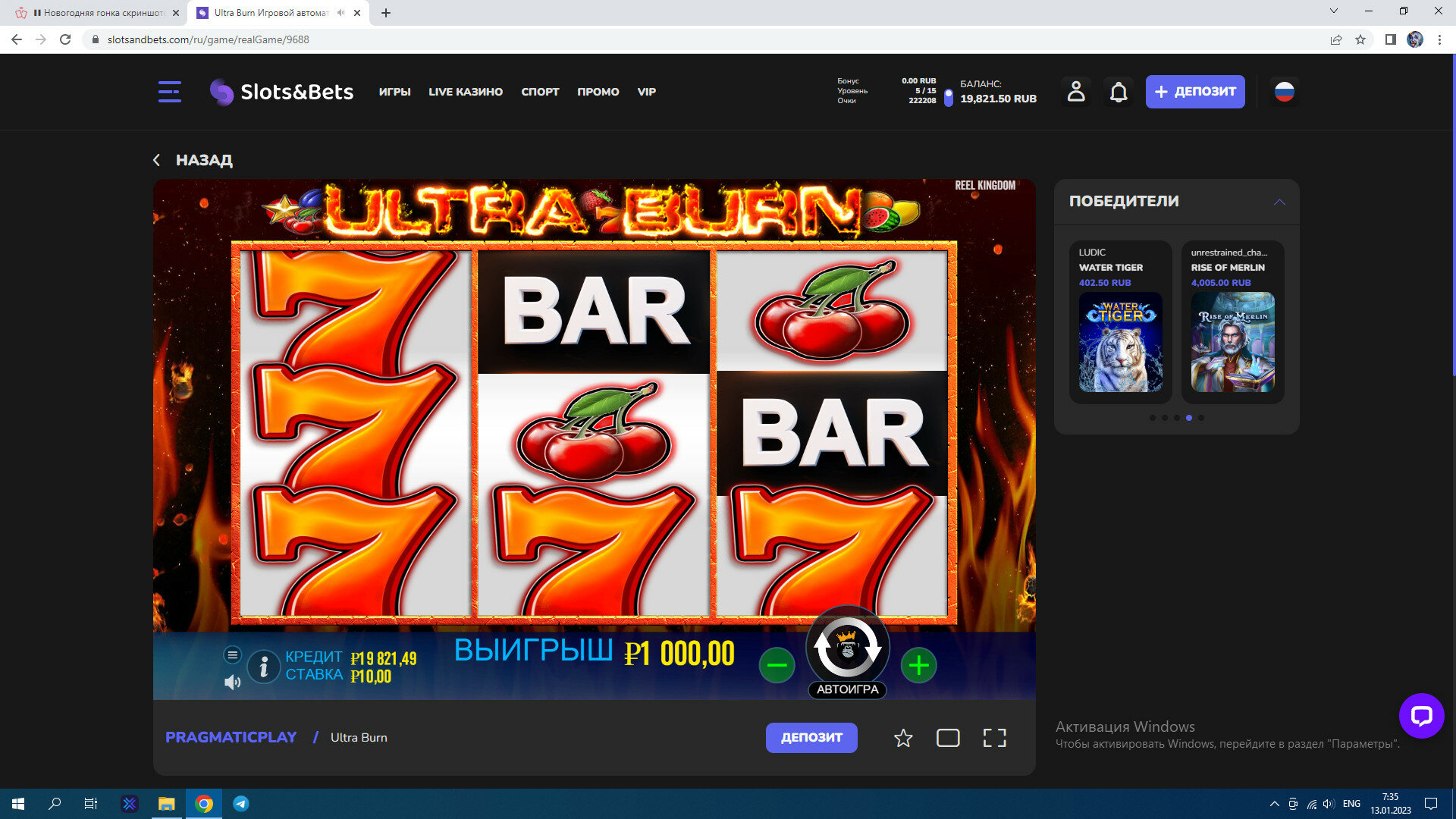Image resolution: width=1456 pixels, height=819 pixels.
Task: Open the game info button
Action: pyautogui.click(x=264, y=667)
